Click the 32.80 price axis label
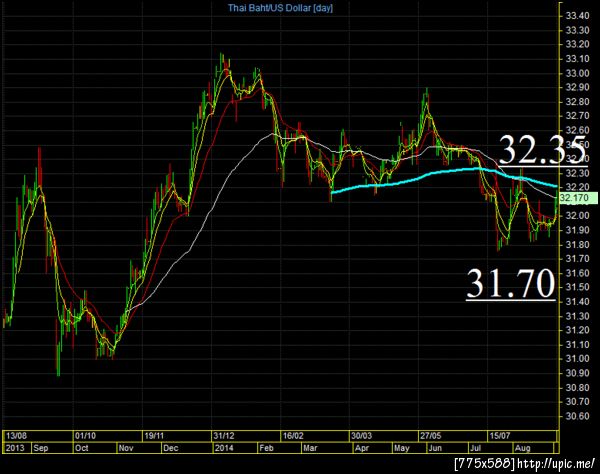This screenshot has height=474, width=600. pyautogui.click(x=577, y=102)
